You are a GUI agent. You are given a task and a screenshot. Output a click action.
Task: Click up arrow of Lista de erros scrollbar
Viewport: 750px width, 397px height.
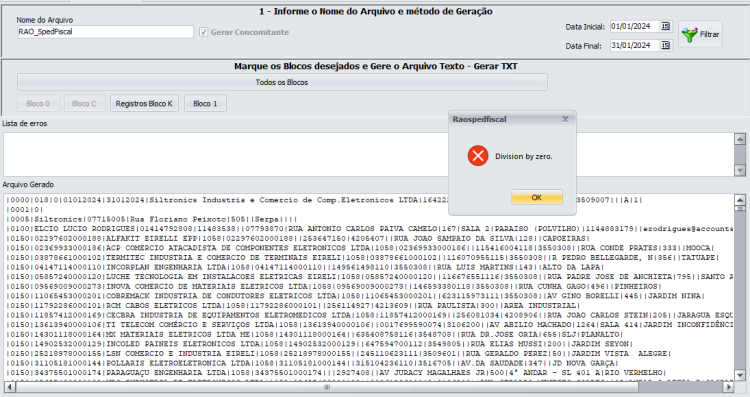pos(740,139)
